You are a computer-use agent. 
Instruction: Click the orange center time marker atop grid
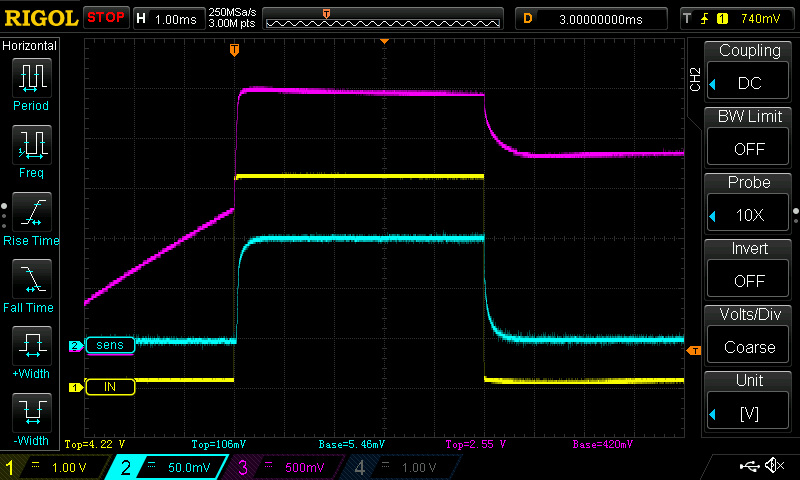click(385, 41)
